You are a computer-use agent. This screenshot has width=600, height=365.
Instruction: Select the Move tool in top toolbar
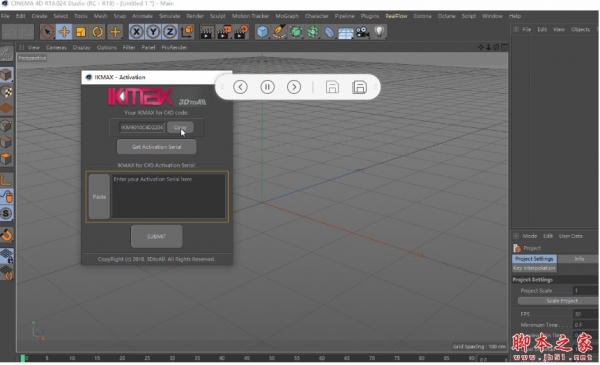click(x=64, y=32)
